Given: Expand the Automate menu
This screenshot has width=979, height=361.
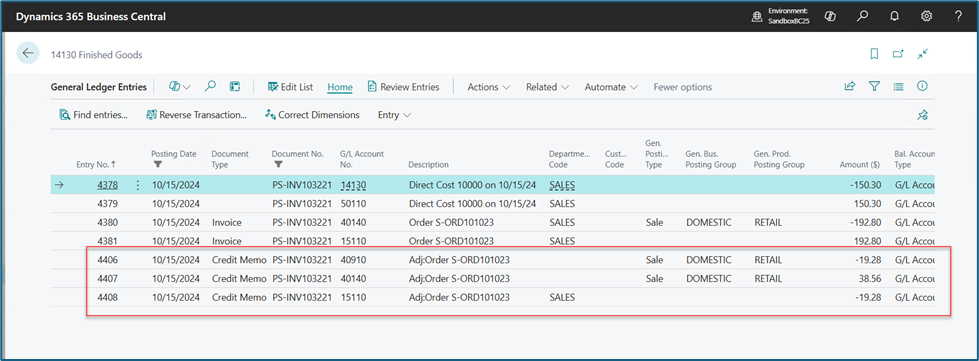Looking at the screenshot, I should tap(611, 87).
